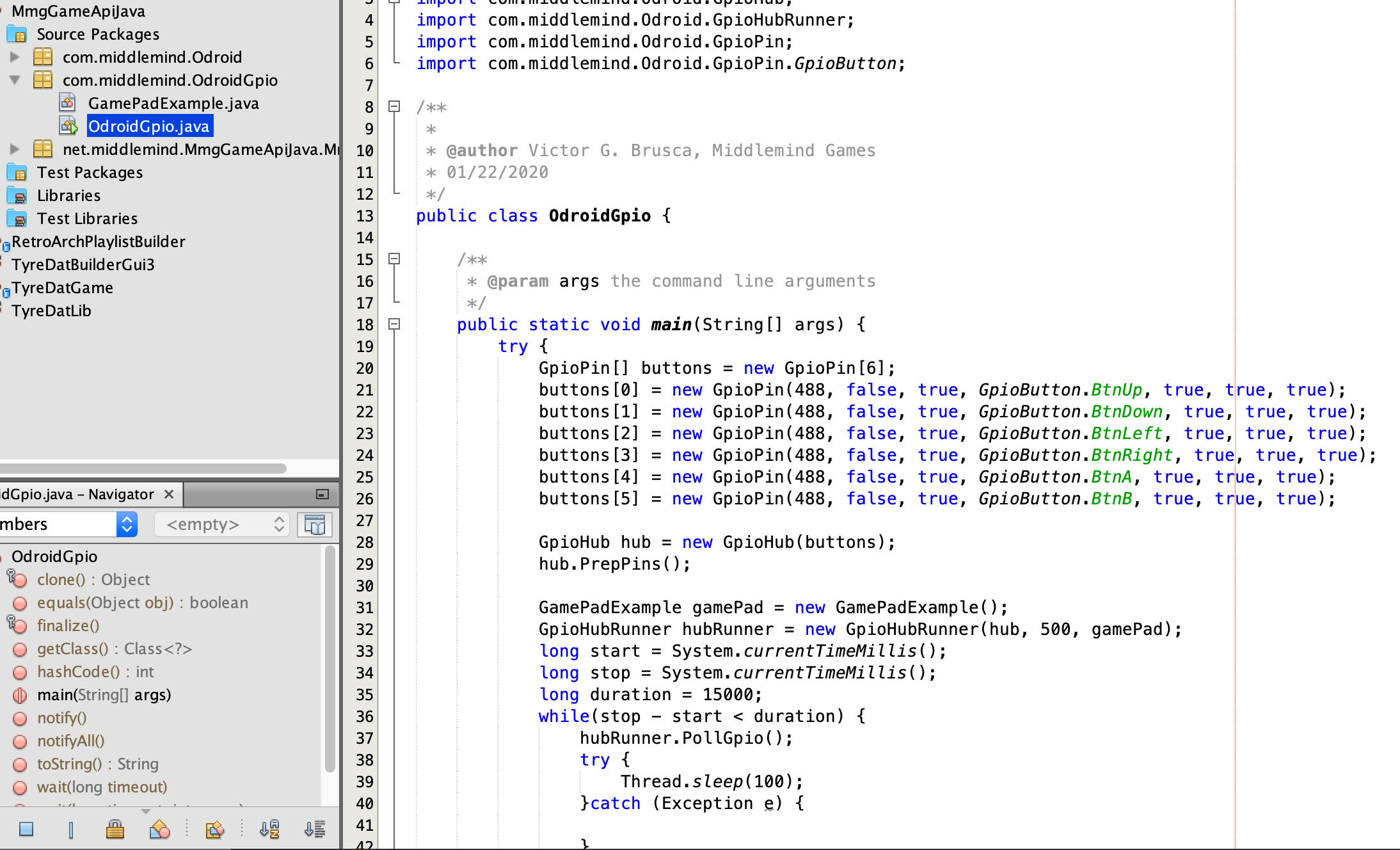This screenshot has width=1400, height=850.
Task: Select main(String[] args) in the Navigator
Action: tap(104, 694)
